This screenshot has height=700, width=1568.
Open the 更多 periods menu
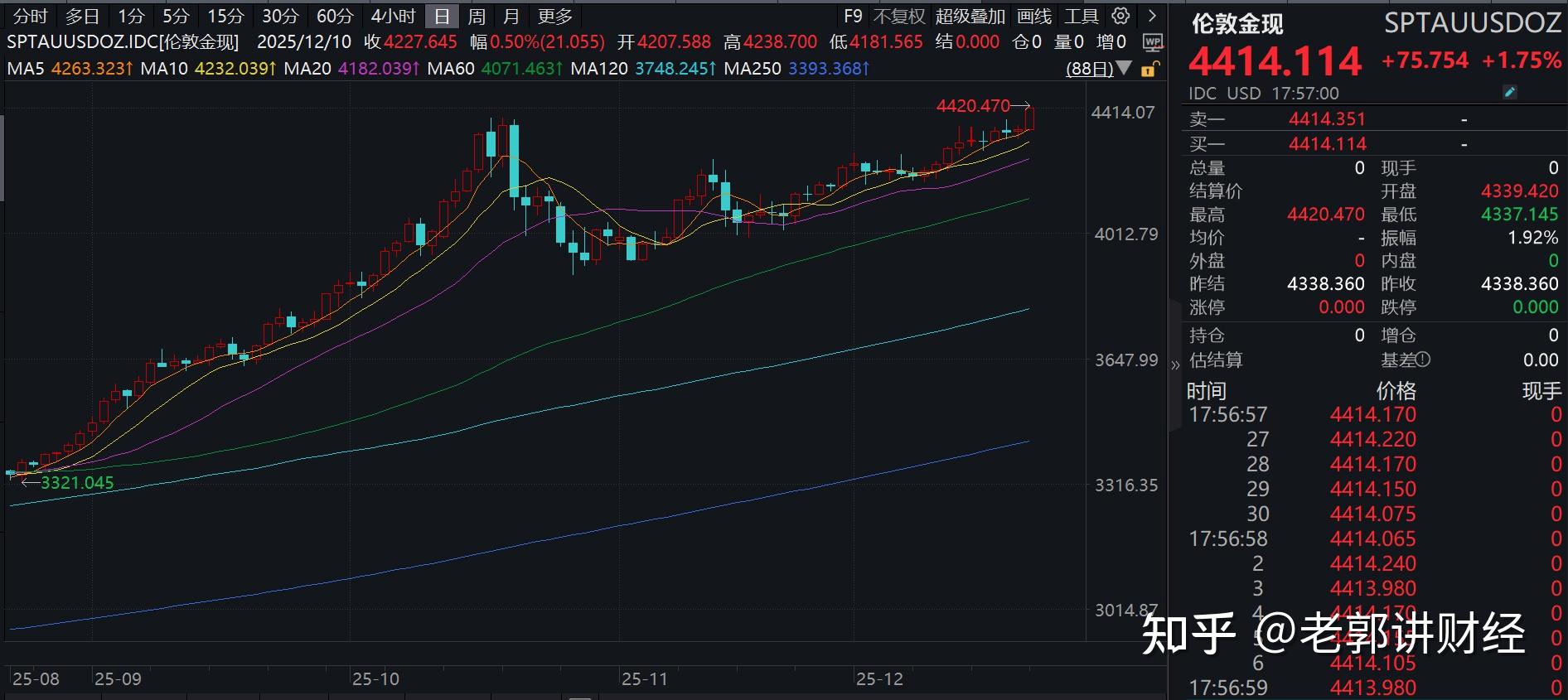pyautogui.click(x=554, y=16)
